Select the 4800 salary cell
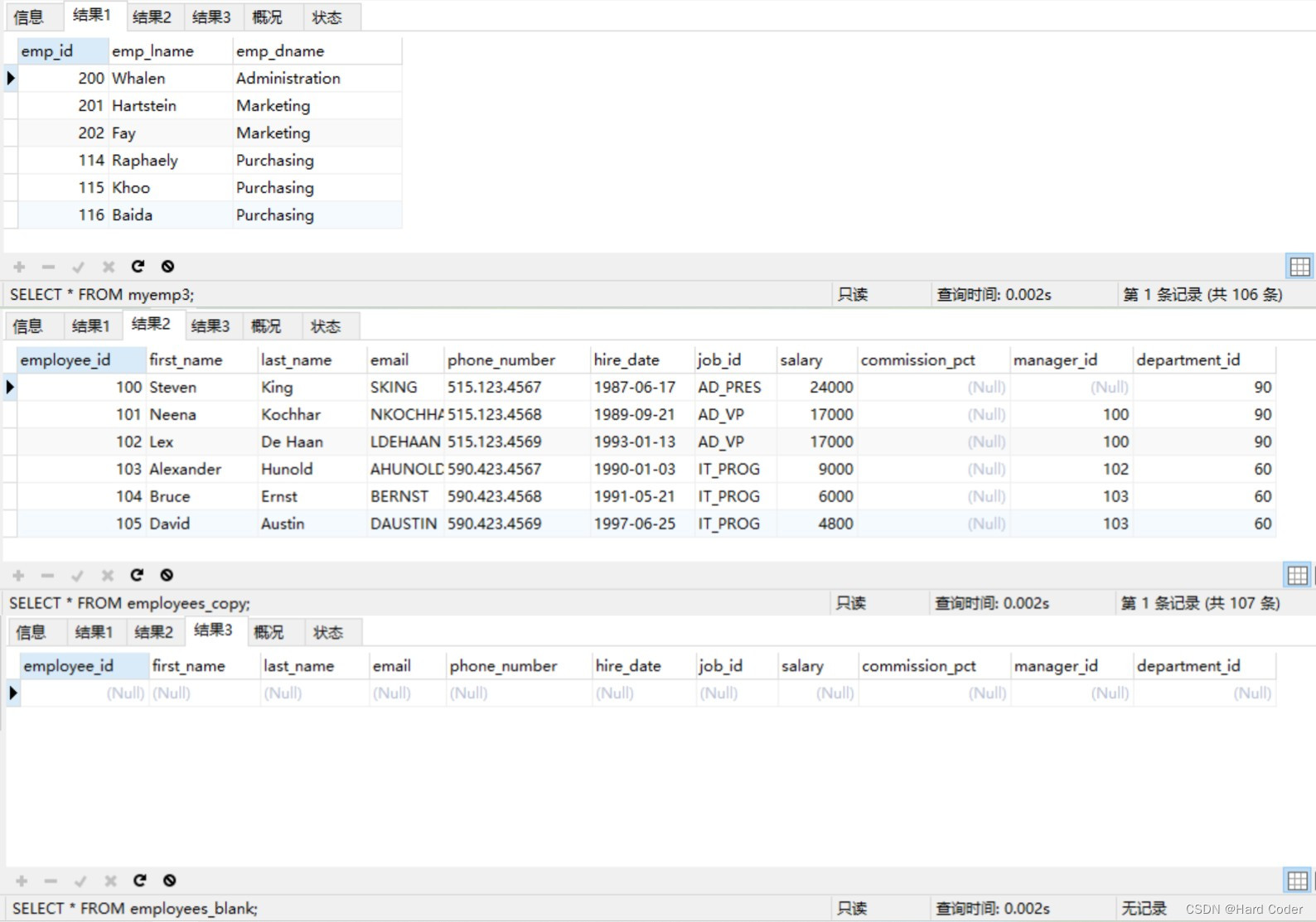 coord(816,524)
